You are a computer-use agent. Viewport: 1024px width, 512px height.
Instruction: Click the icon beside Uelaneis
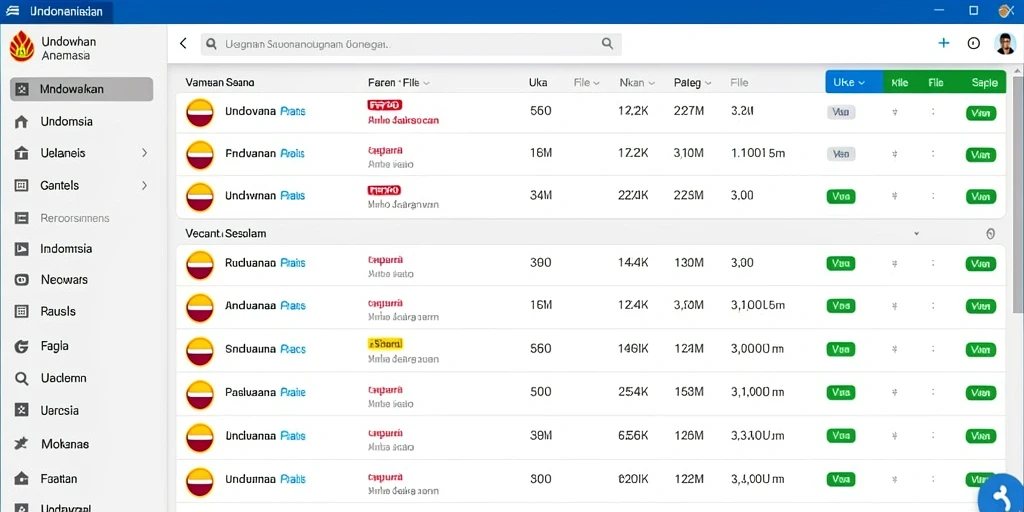(21, 153)
